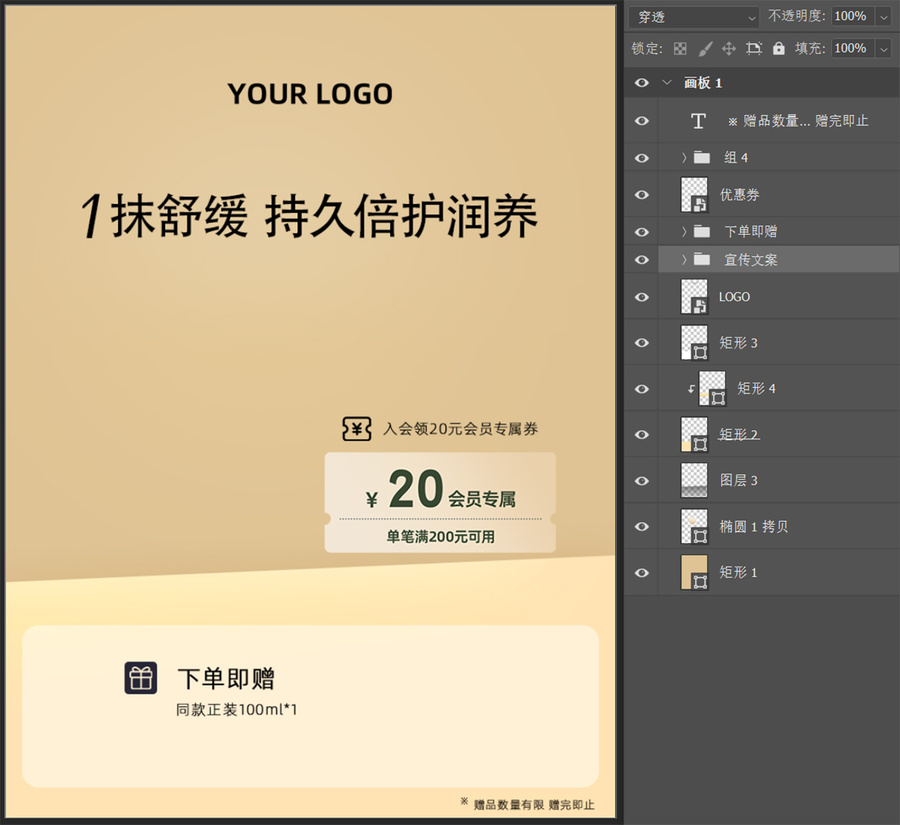Select the 矩形 2 layer thumbnail
Image resolution: width=900 pixels, height=825 pixels.
coord(694,435)
